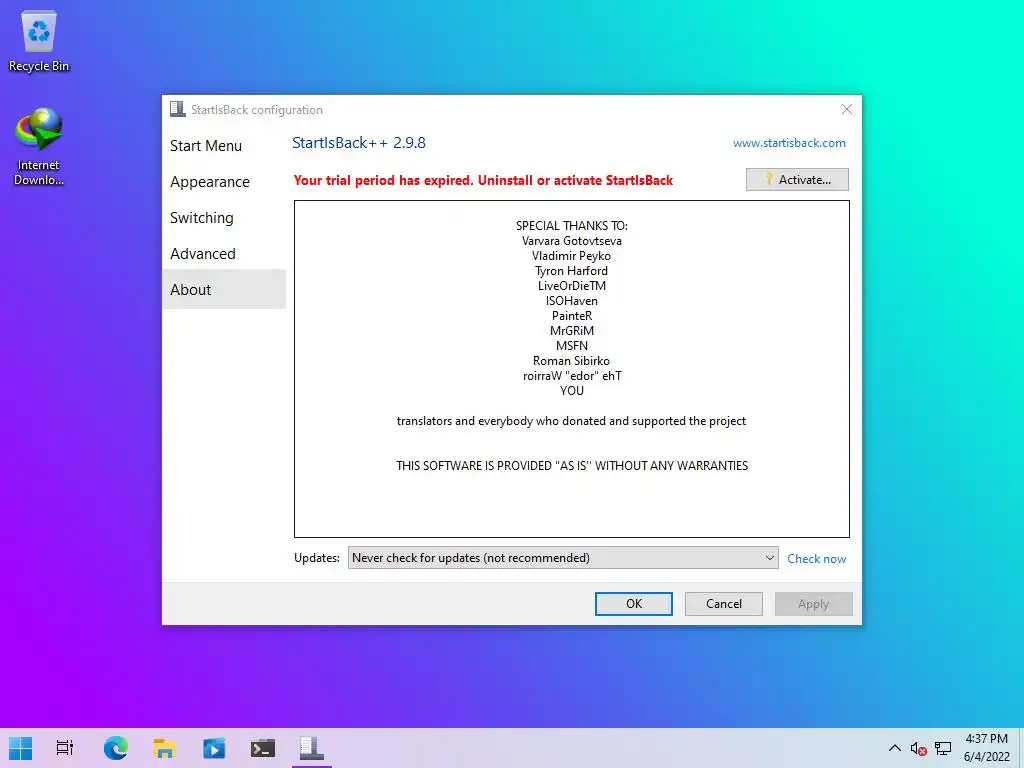
Task: Click the trial period expired message
Action: click(x=483, y=180)
